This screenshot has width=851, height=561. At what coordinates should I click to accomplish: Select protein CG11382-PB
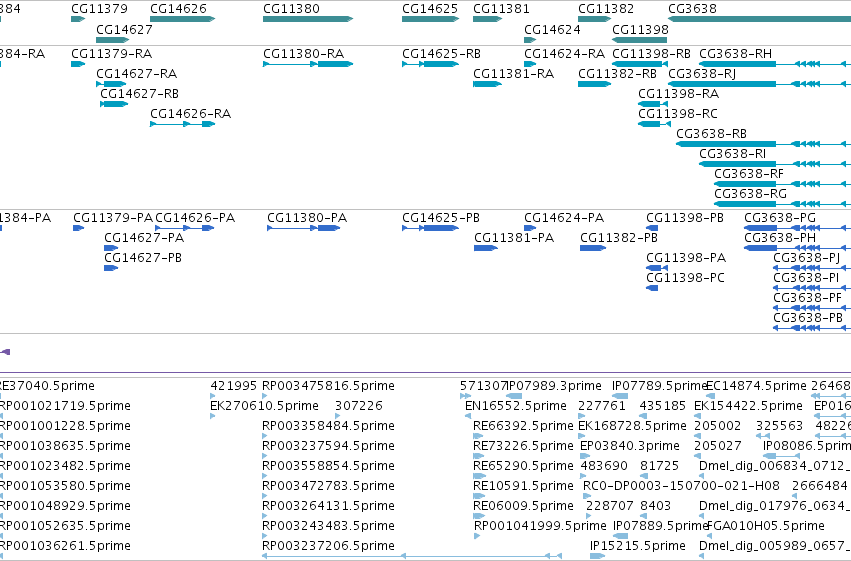(593, 248)
